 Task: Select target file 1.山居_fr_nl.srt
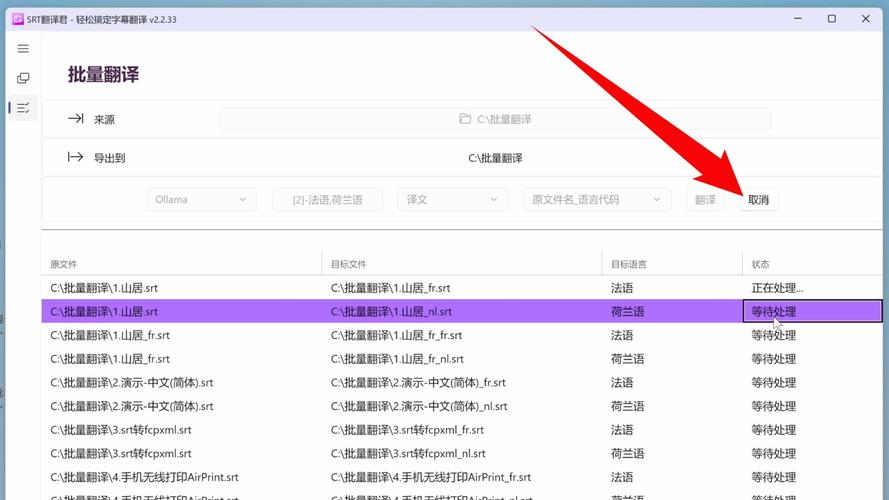[x=397, y=359]
